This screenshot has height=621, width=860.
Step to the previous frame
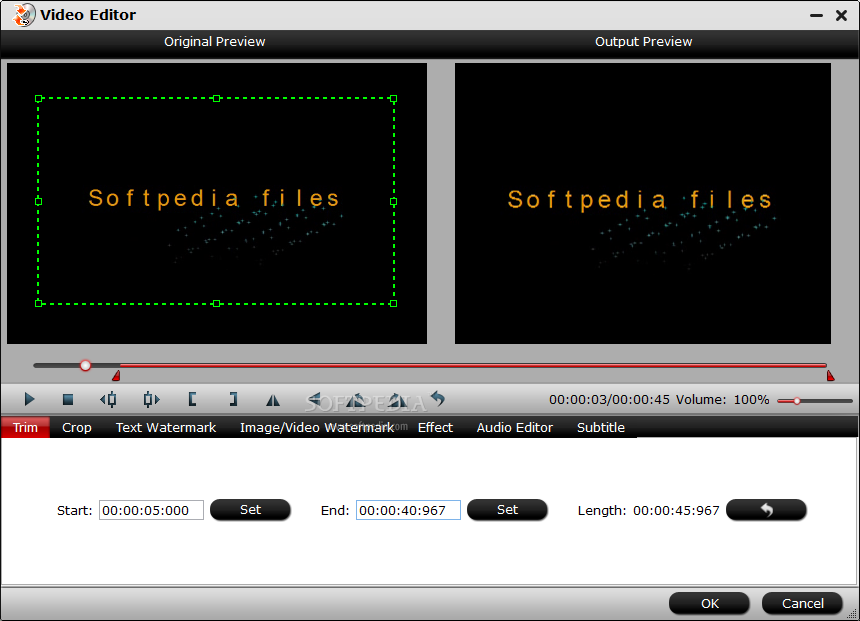point(108,399)
